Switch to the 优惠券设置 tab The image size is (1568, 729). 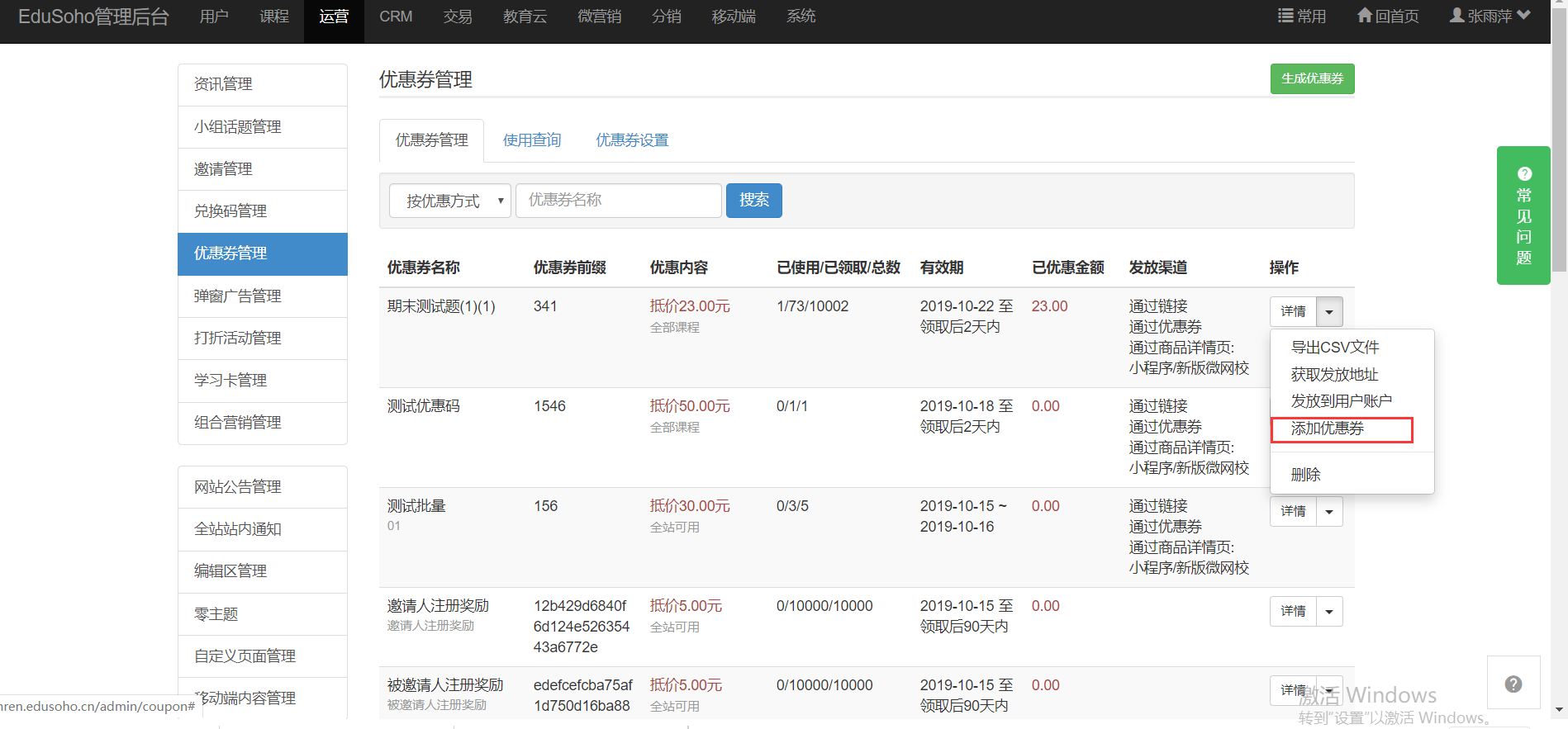point(632,140)
